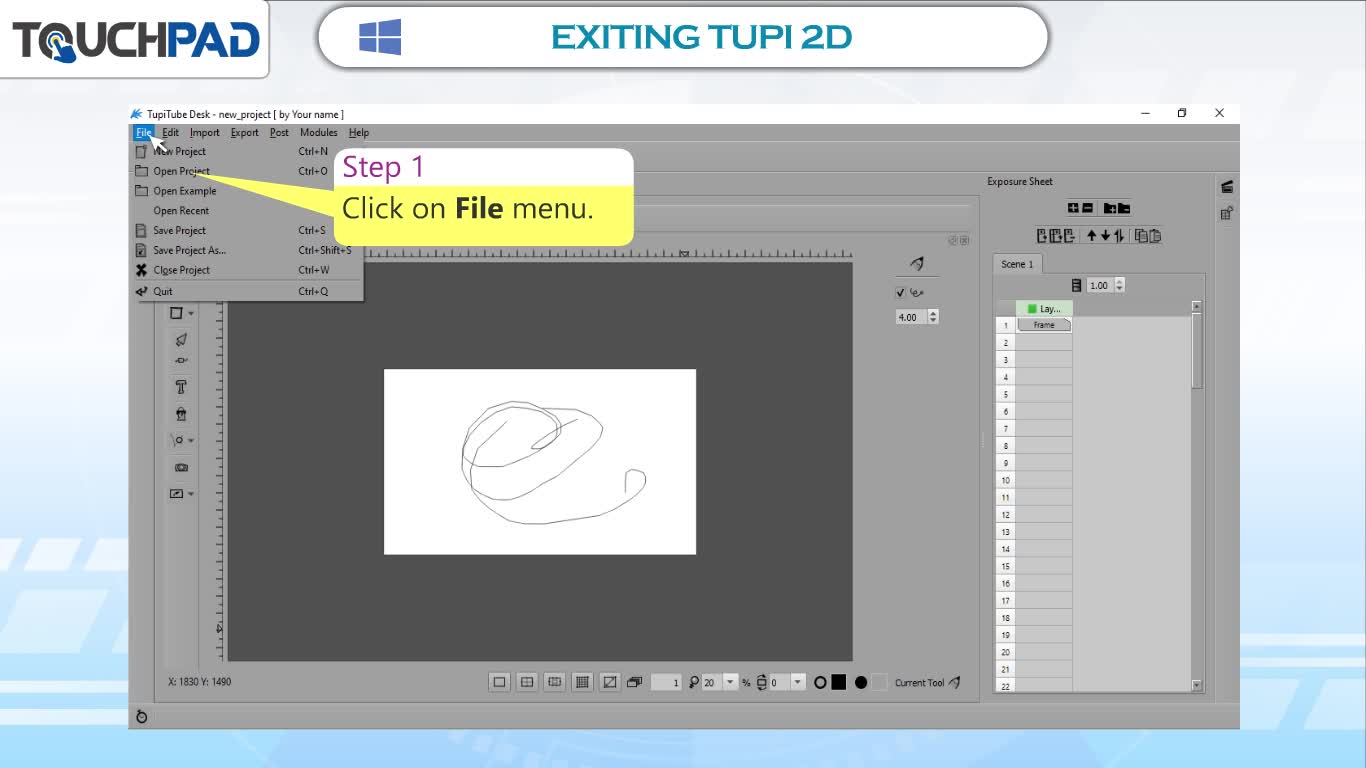Switch to the Scene 1 tab
The height and width of the screenshot is (768, 1366).
click(1018, 264)
